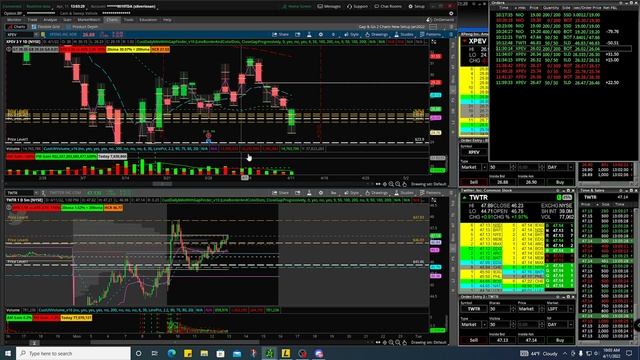Open Studies menu on the TWTR chart
The width and height of the screenshot is (640, 360).
tap(403, 193)
